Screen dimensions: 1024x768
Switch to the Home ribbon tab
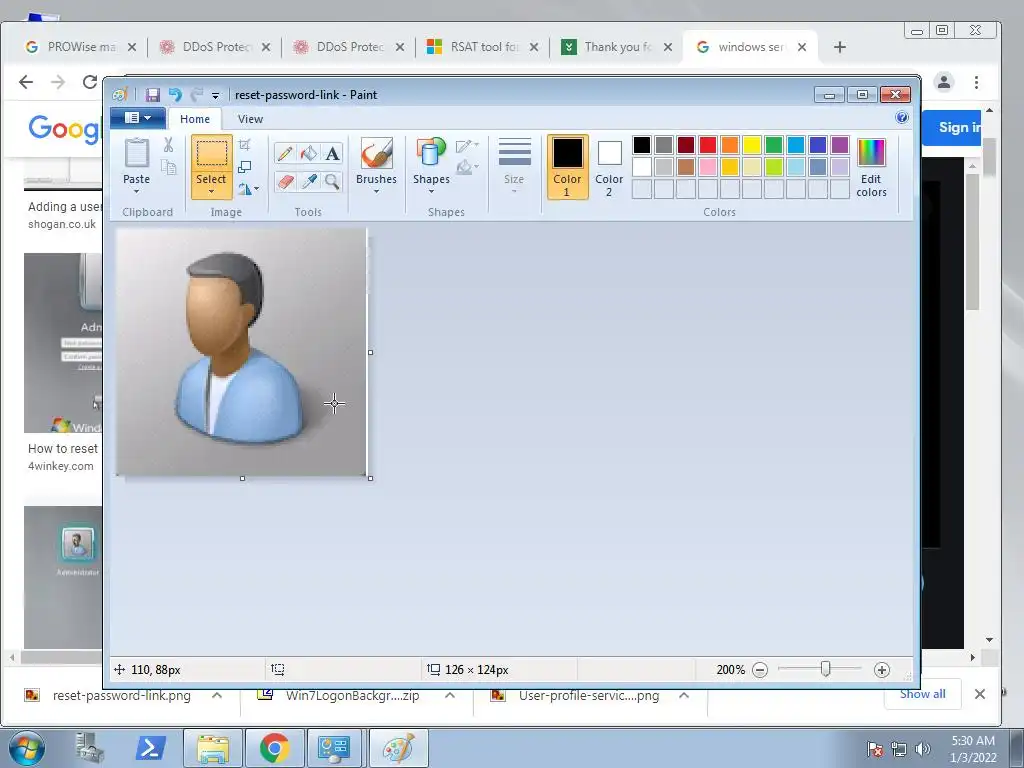click(x=195, y=119)
